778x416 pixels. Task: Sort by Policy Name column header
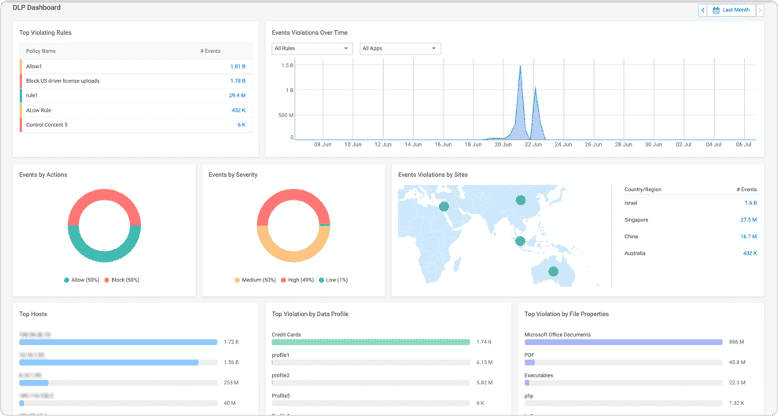[x=41, y=51]
